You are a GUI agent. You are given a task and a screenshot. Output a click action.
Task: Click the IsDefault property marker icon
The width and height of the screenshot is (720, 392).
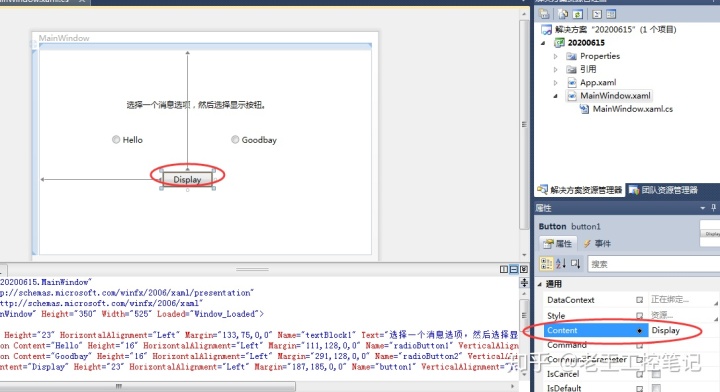[x=639, y=388]
